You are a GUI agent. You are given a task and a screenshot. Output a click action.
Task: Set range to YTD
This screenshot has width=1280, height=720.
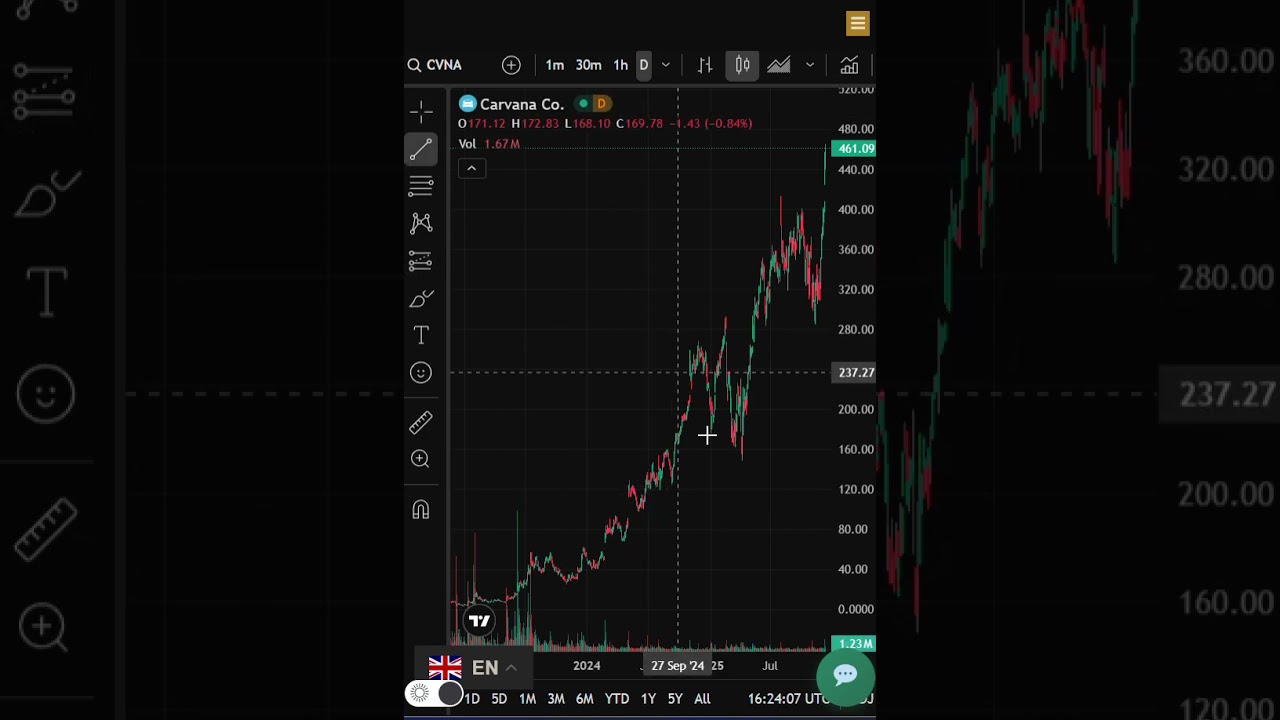[x=617, y=699]
